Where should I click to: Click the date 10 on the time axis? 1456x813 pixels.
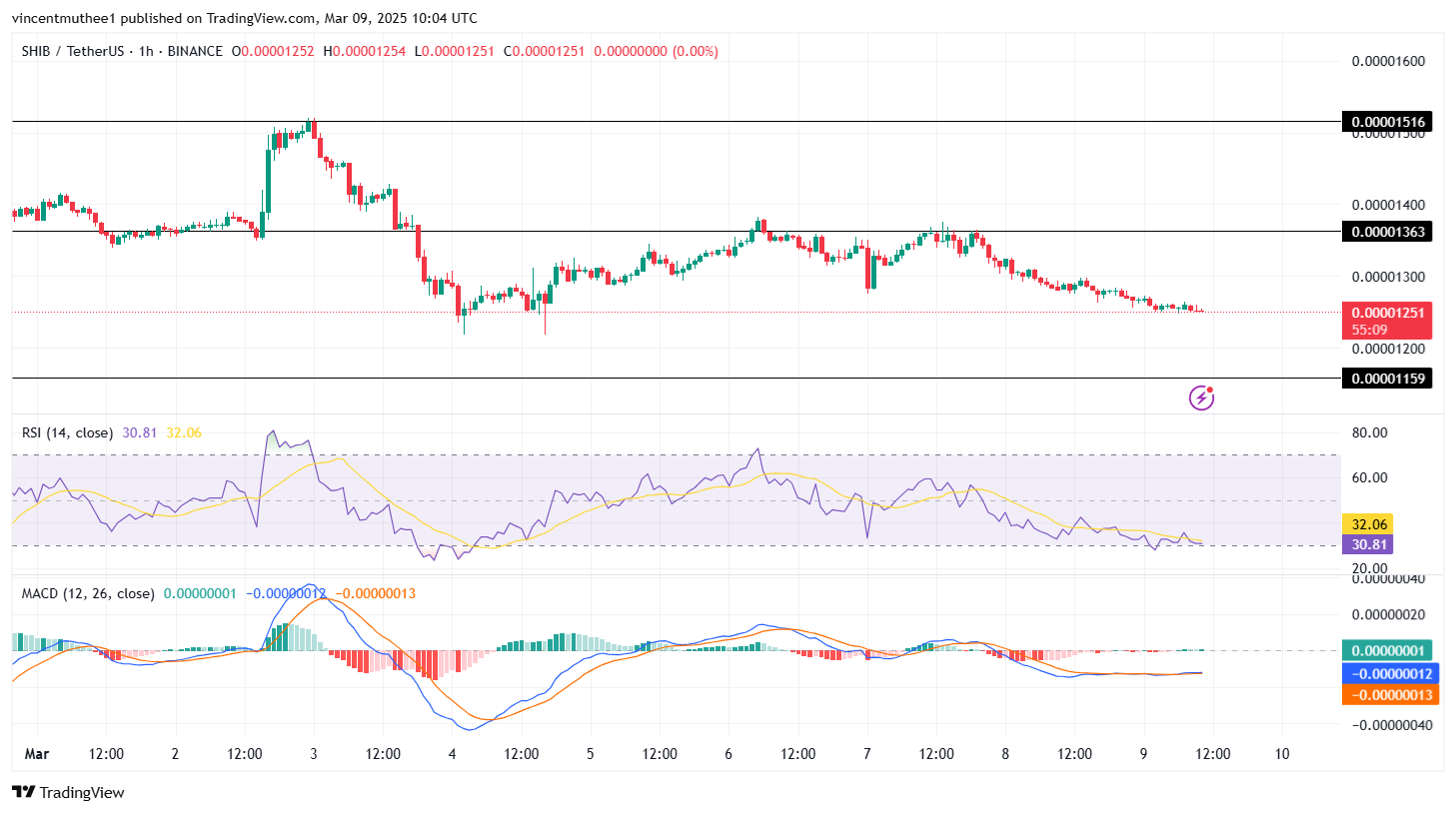(1282, 754)
